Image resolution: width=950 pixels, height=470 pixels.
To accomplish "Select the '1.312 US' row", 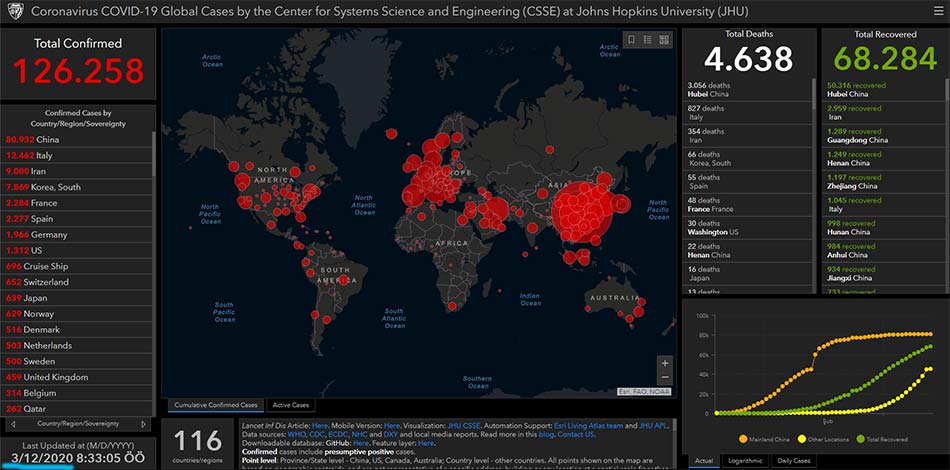I will [76, 250].
